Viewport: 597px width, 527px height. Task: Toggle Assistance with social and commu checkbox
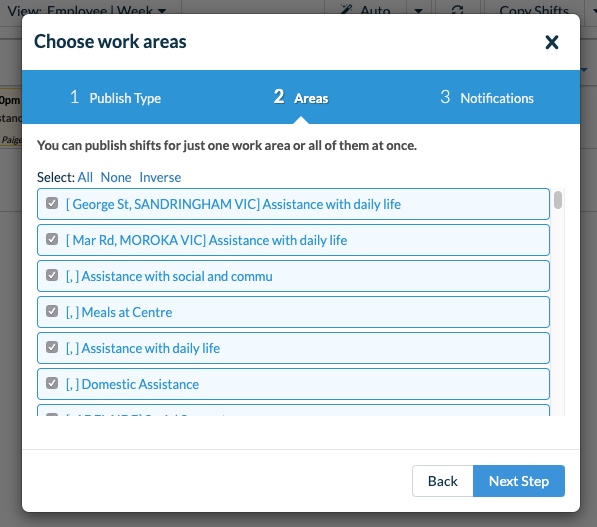point(52,275)
